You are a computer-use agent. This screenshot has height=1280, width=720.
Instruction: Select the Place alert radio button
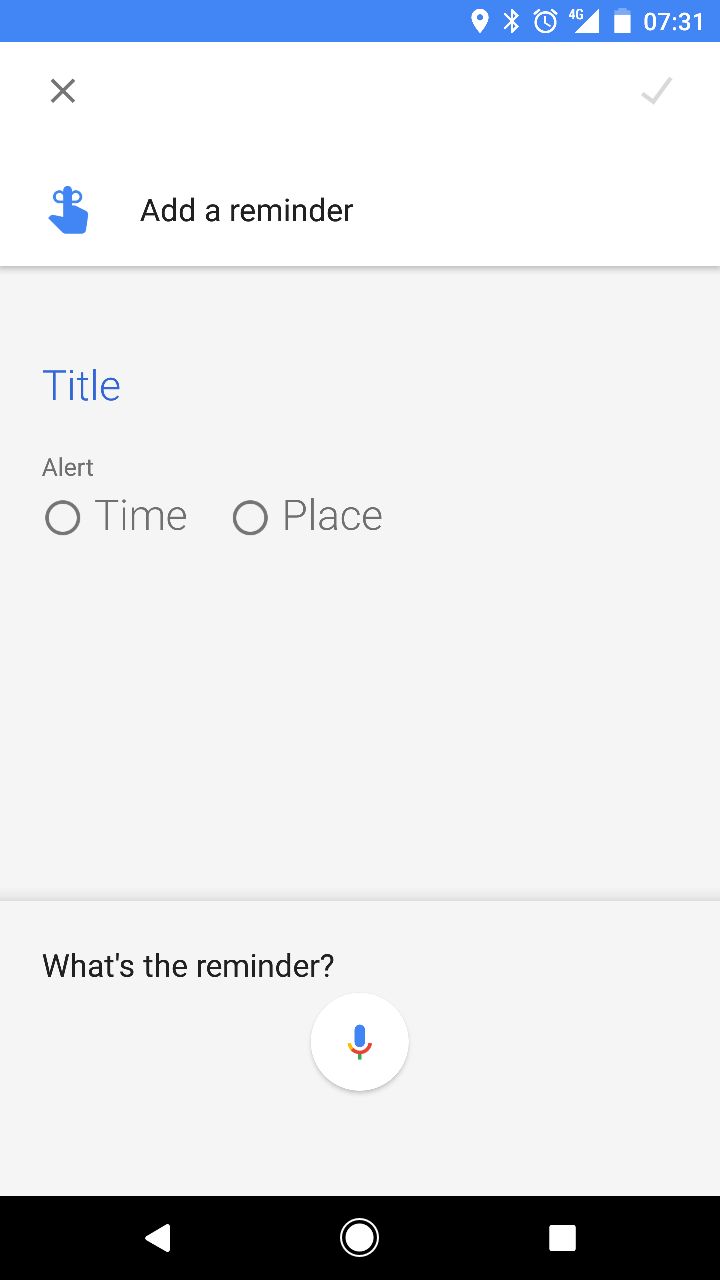coord(250,518)
